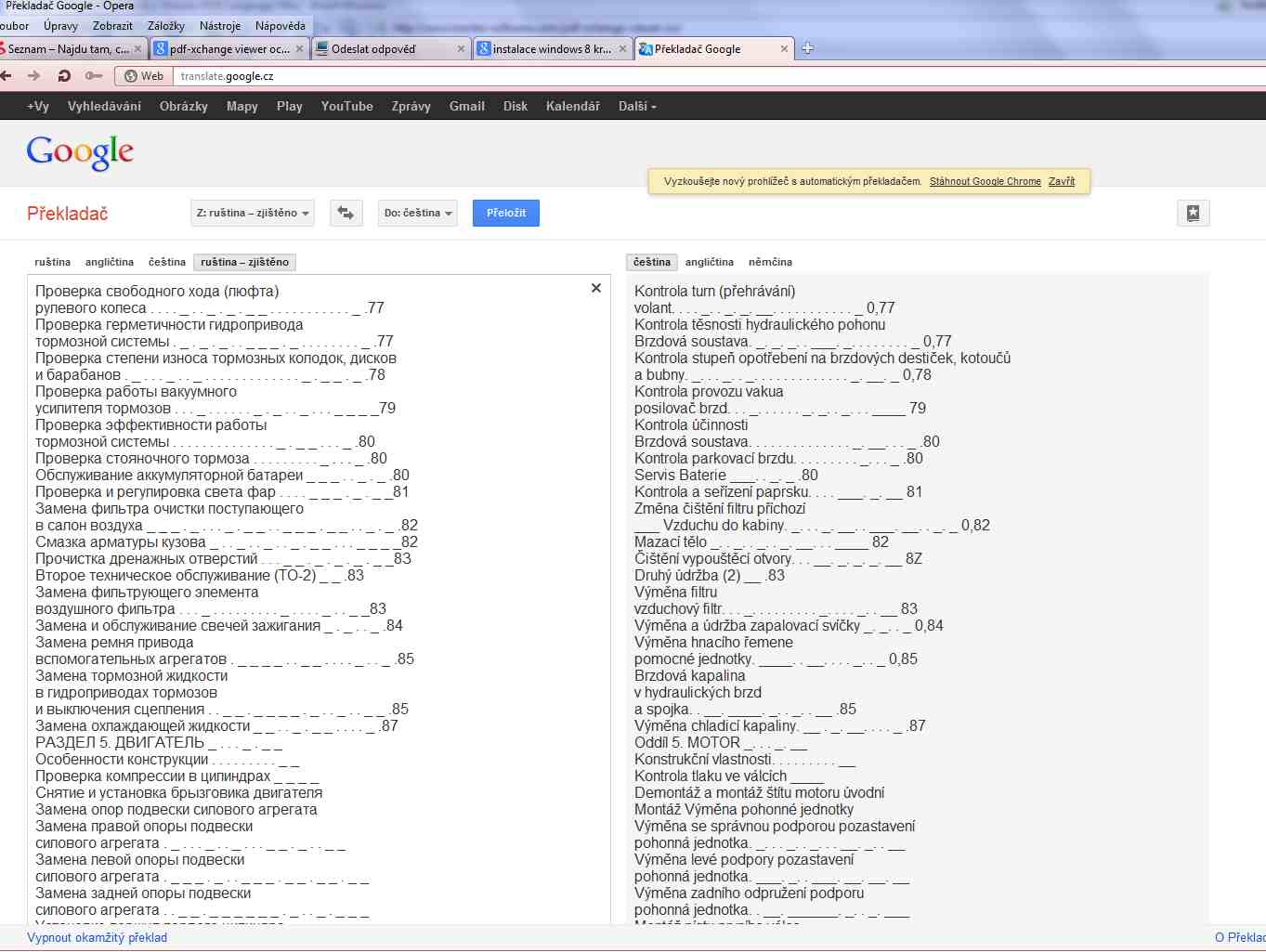This screenshot has height=952, width=1266.
Task: Select target language angličtina
Action: 710,262
